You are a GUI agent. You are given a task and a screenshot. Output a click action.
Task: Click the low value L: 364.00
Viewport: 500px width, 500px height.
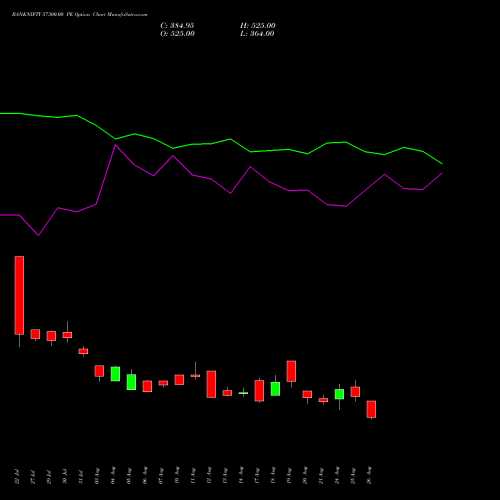click(x=257, y=34)
